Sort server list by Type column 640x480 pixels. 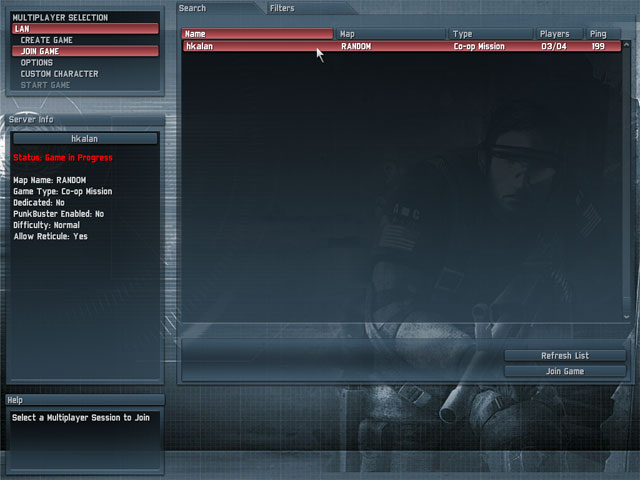(x=491, y=34)
